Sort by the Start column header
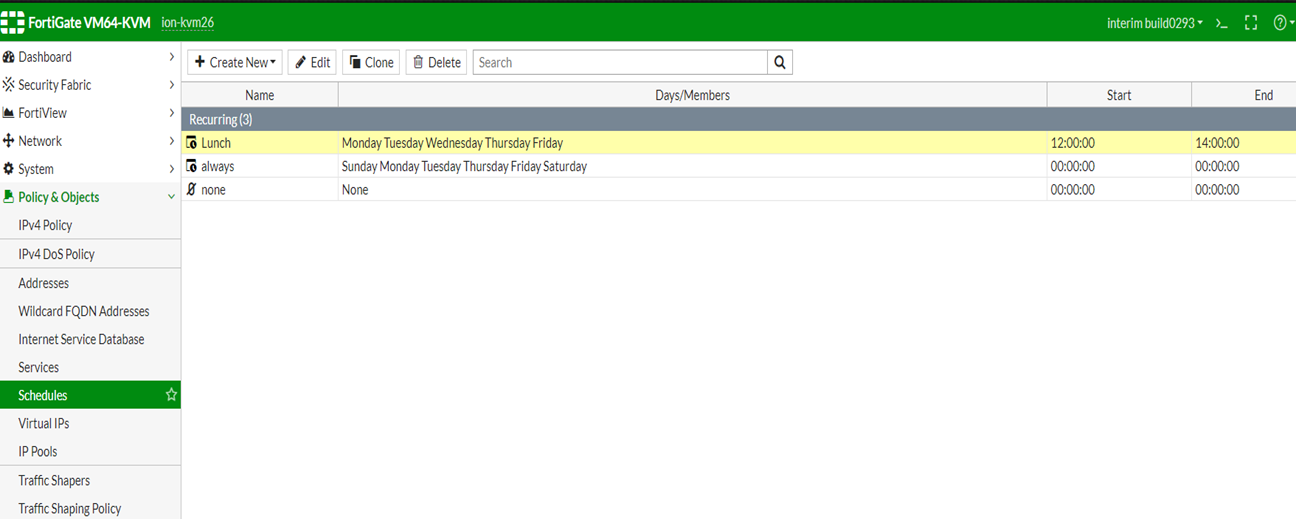The image size is (1296, 519). [x=1119, y=95]
